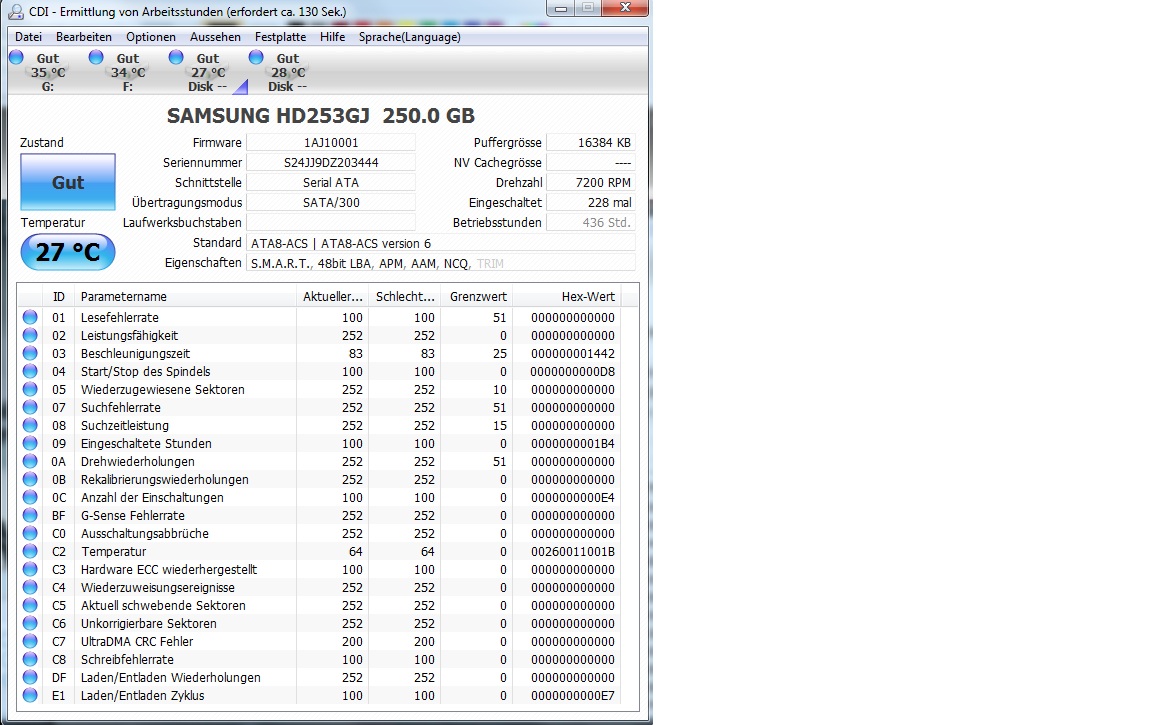Click the status icon of Unkorrigierbare Sektoren
This screenshot has height=725, width=1152.
point(30,623)
